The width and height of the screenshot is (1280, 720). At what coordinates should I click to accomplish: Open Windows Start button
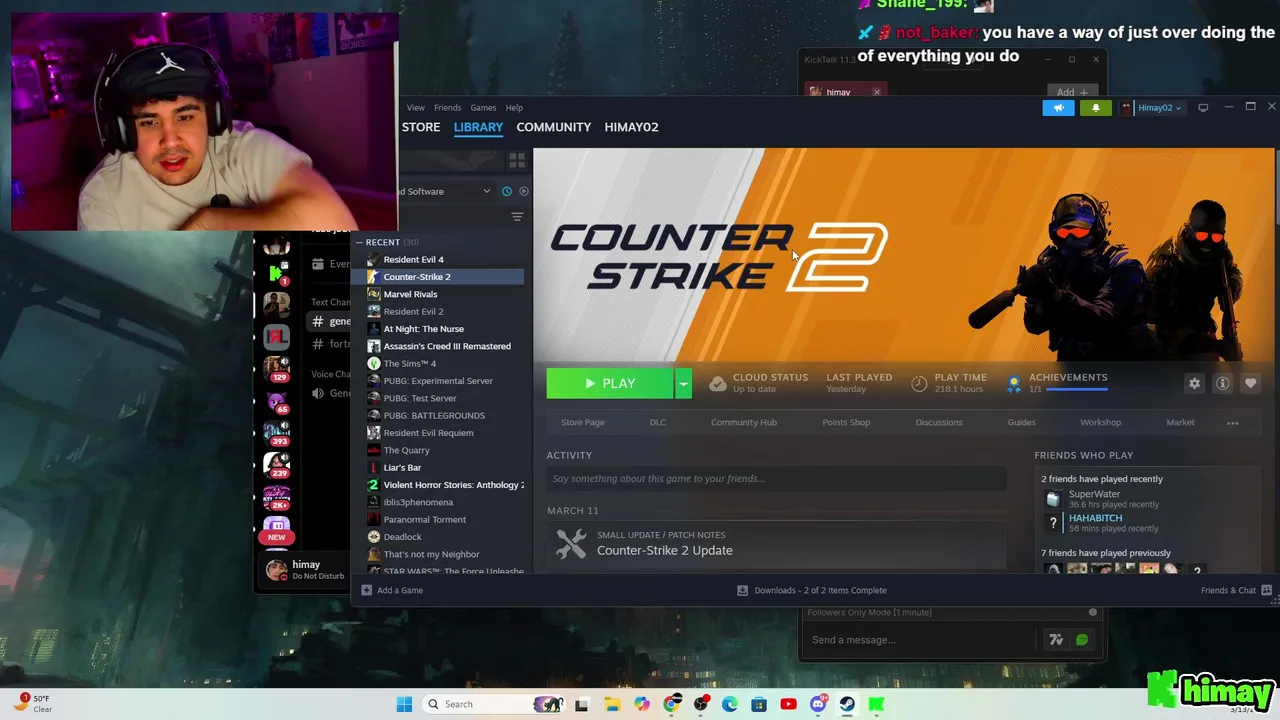pyautogui.click(x=404, y=704)
